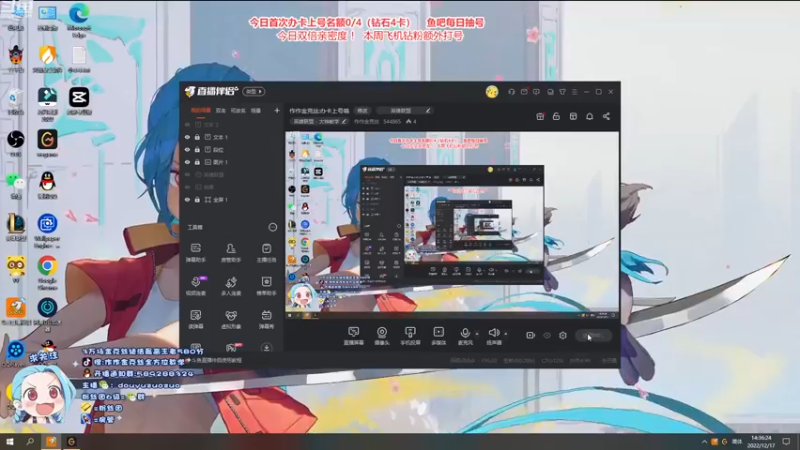Image resolution: width=800 pixels, height=450 pixels.
Task: Edit the stream category pencil under the title
Action: tap(344, 121)
